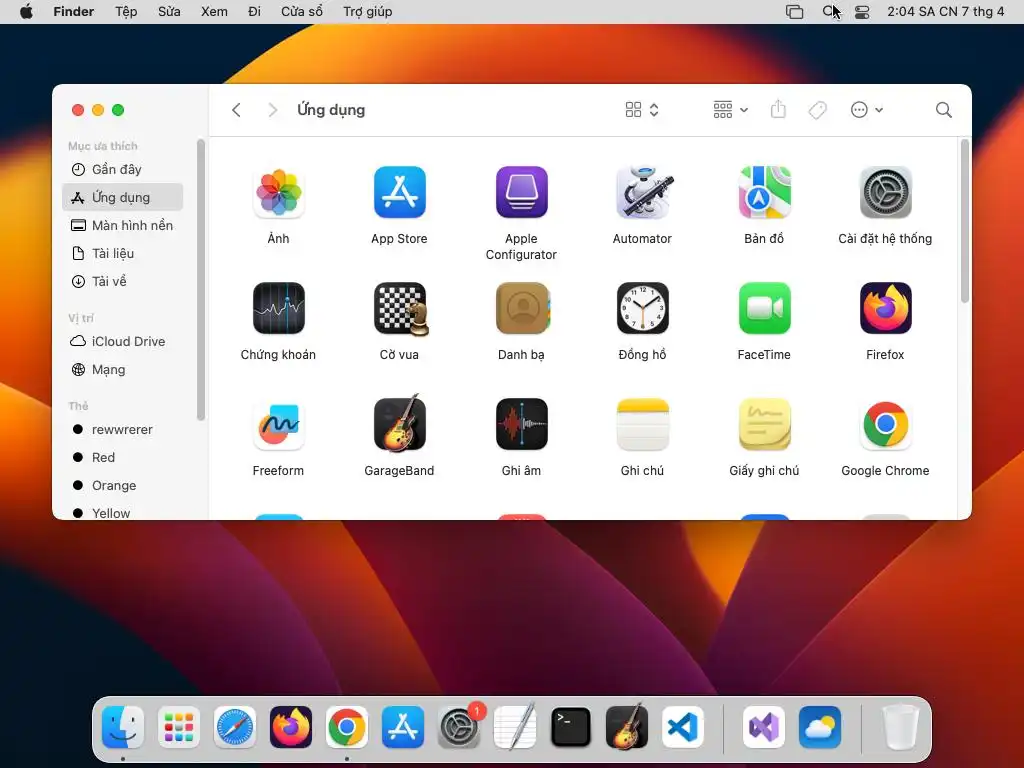Open the Giấy ghi chú stickies app
Image resolution: width=1024 pixels, height=768 pixels.
(x=764, y=424)
